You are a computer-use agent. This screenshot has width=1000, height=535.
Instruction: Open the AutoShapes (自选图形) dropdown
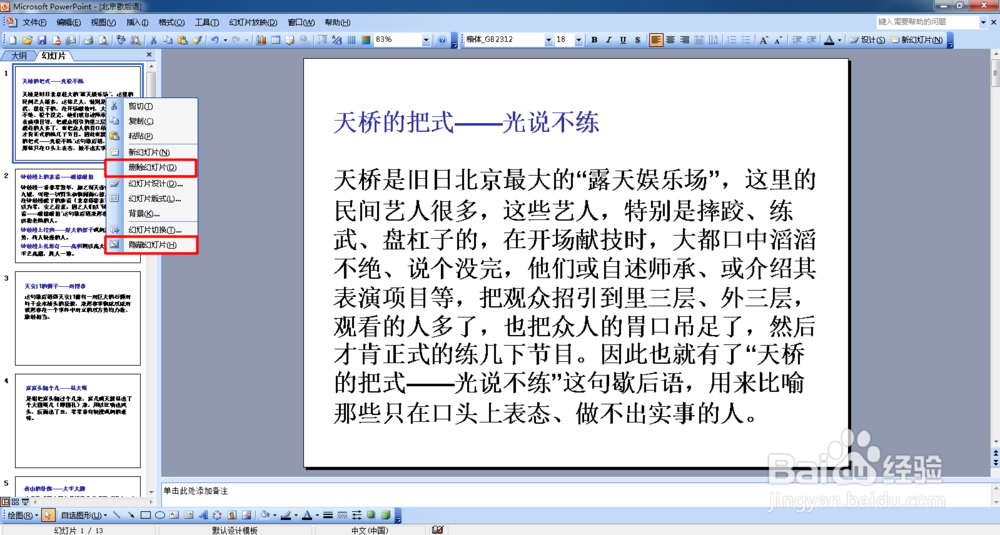(x=84, y=515)
